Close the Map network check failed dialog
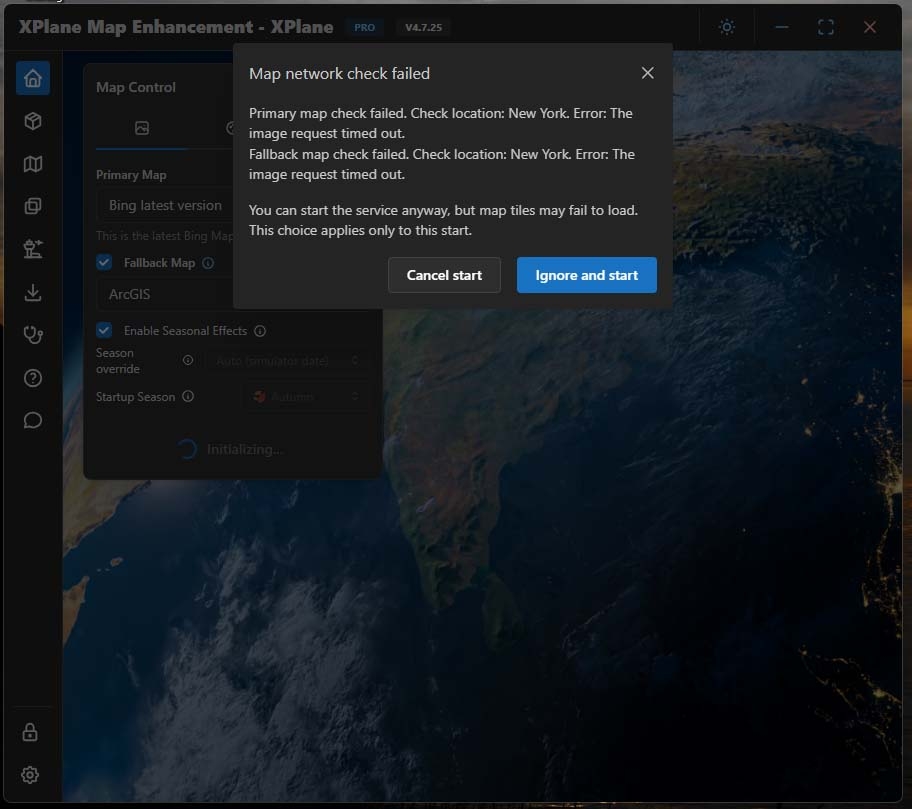This screenshot has height=809, width=912. [x=647, y=73]
